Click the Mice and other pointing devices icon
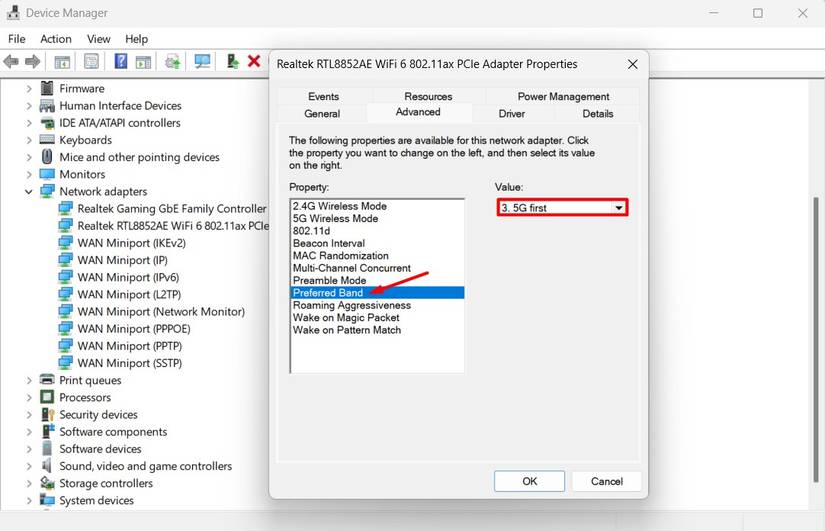The image size is (825, 531). click(x=47, y=157)
